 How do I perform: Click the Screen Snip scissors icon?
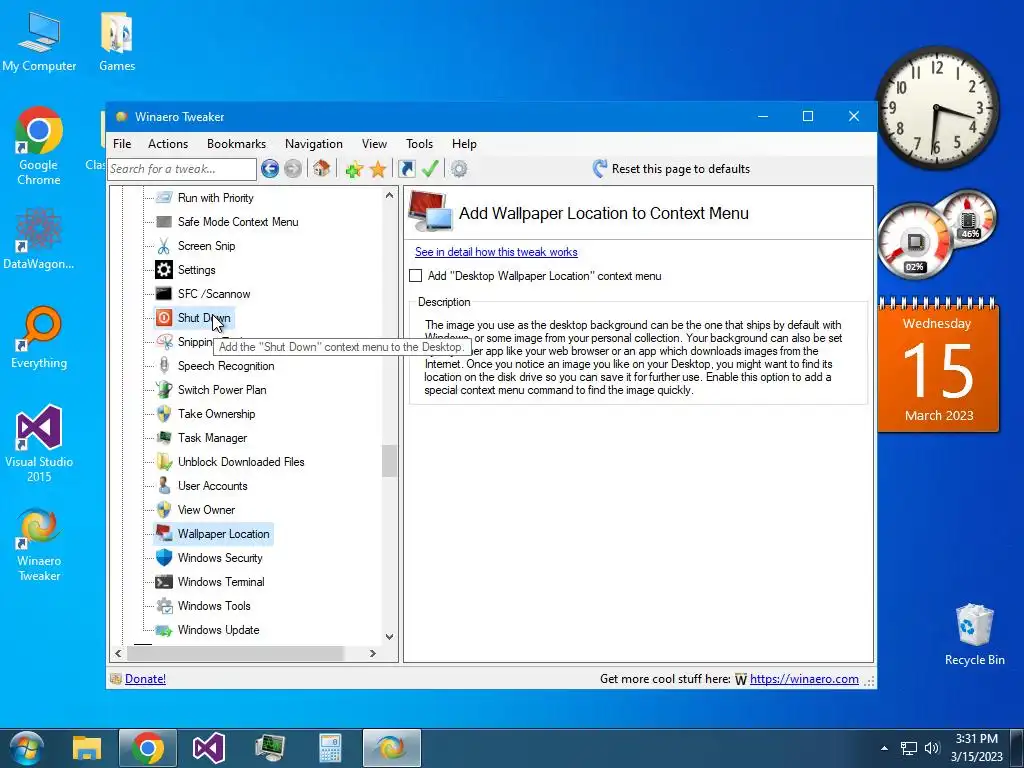(x=164, y=246)
